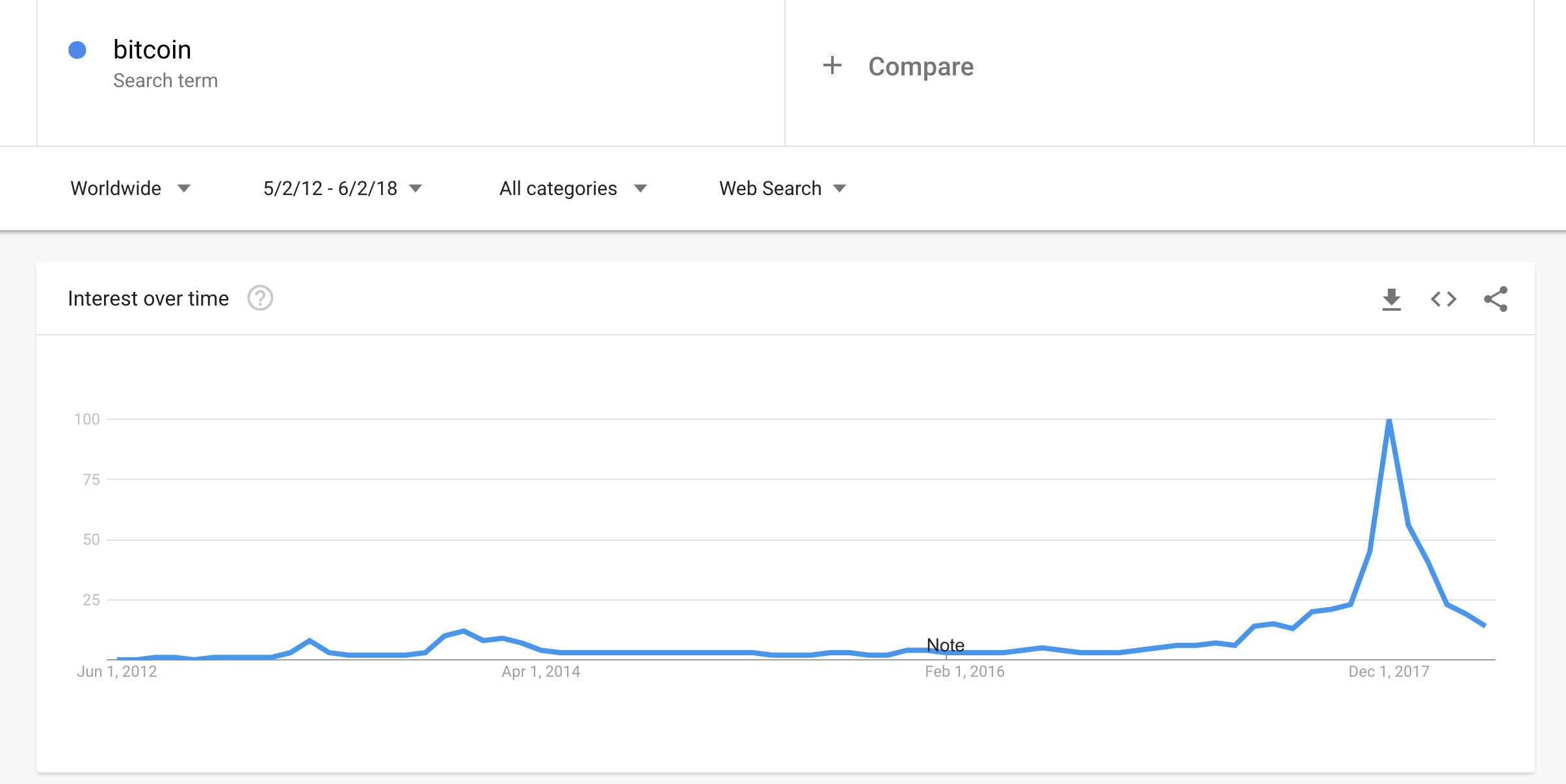Viewport: 1566px width, 784px height.
Task: Click the Apr 1, 2014 axis label
Action: [x=540, y=672]
